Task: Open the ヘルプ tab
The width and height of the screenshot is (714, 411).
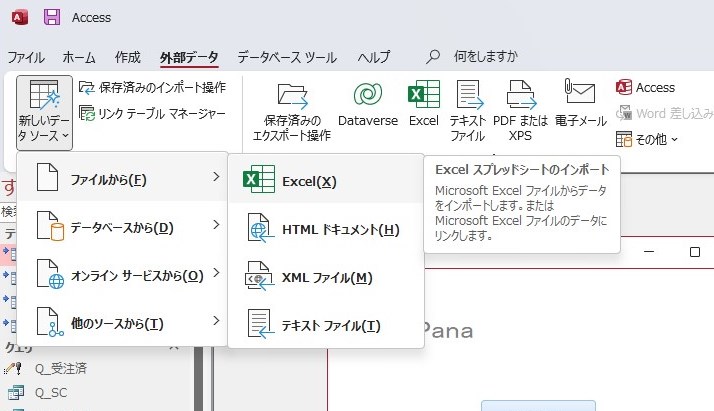Action: (373, 57)
